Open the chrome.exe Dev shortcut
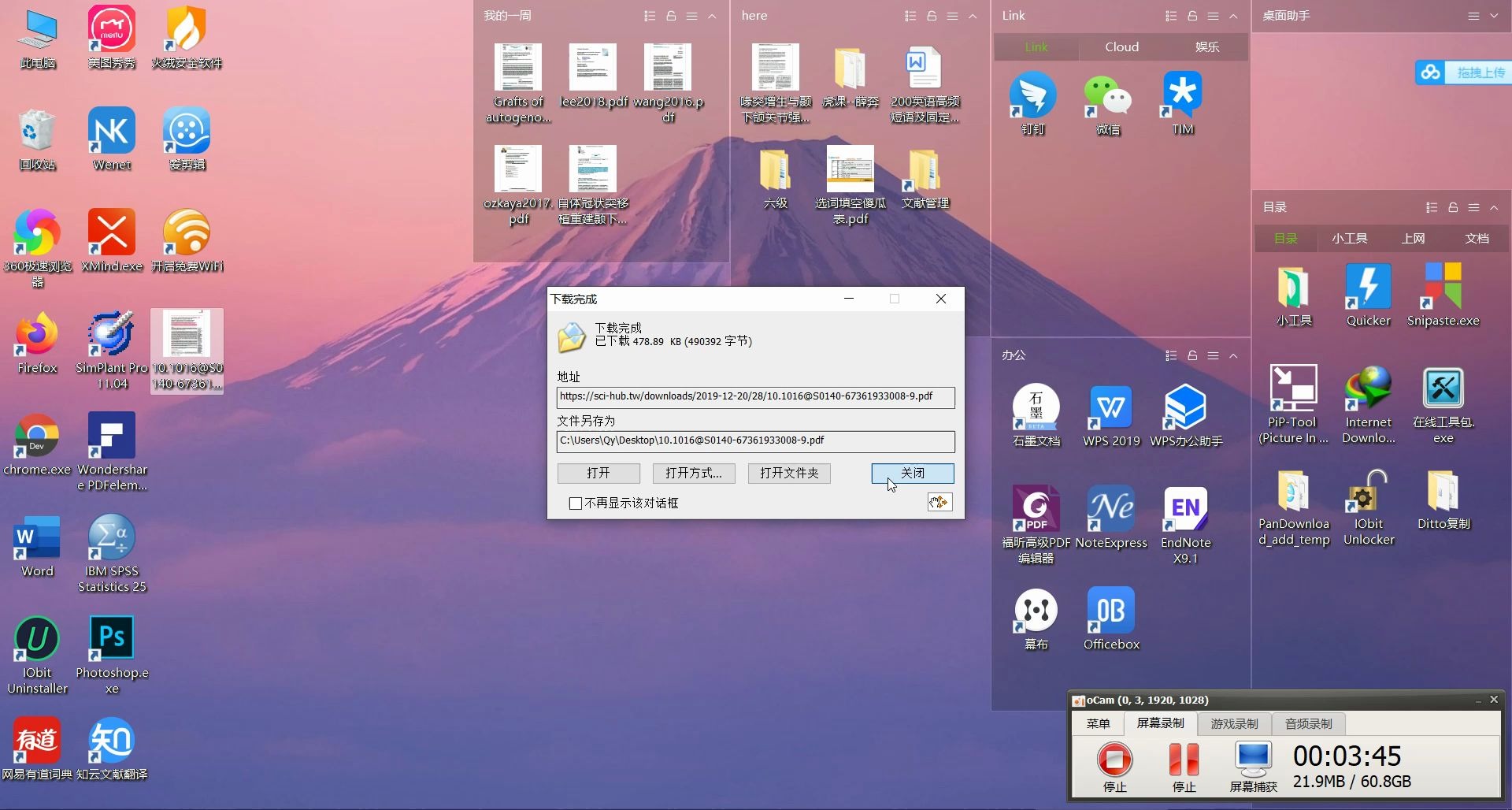Screen dimensions: 1512x810 [37, 444]
